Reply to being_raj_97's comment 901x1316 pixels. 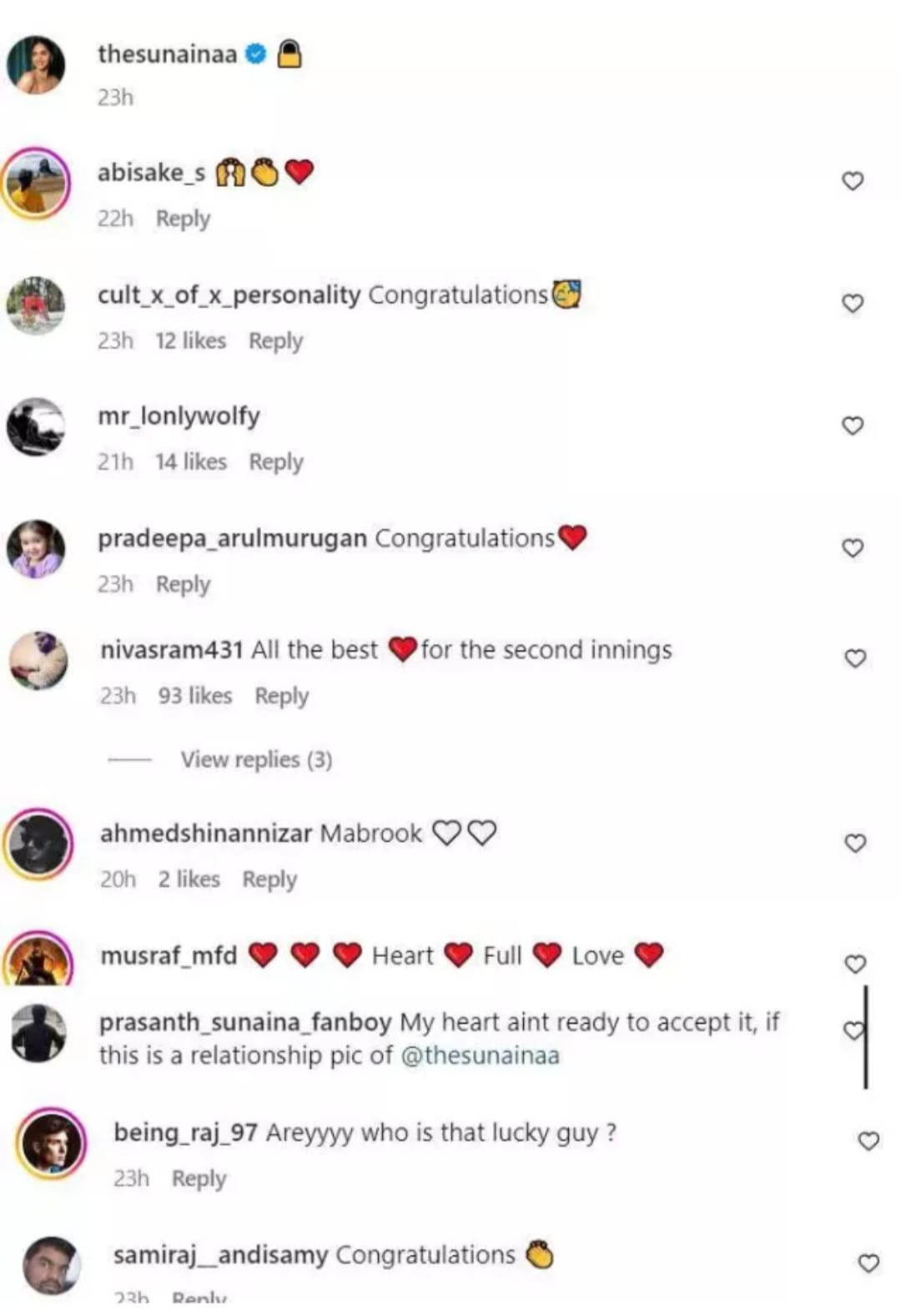[x=199, y=1179]
